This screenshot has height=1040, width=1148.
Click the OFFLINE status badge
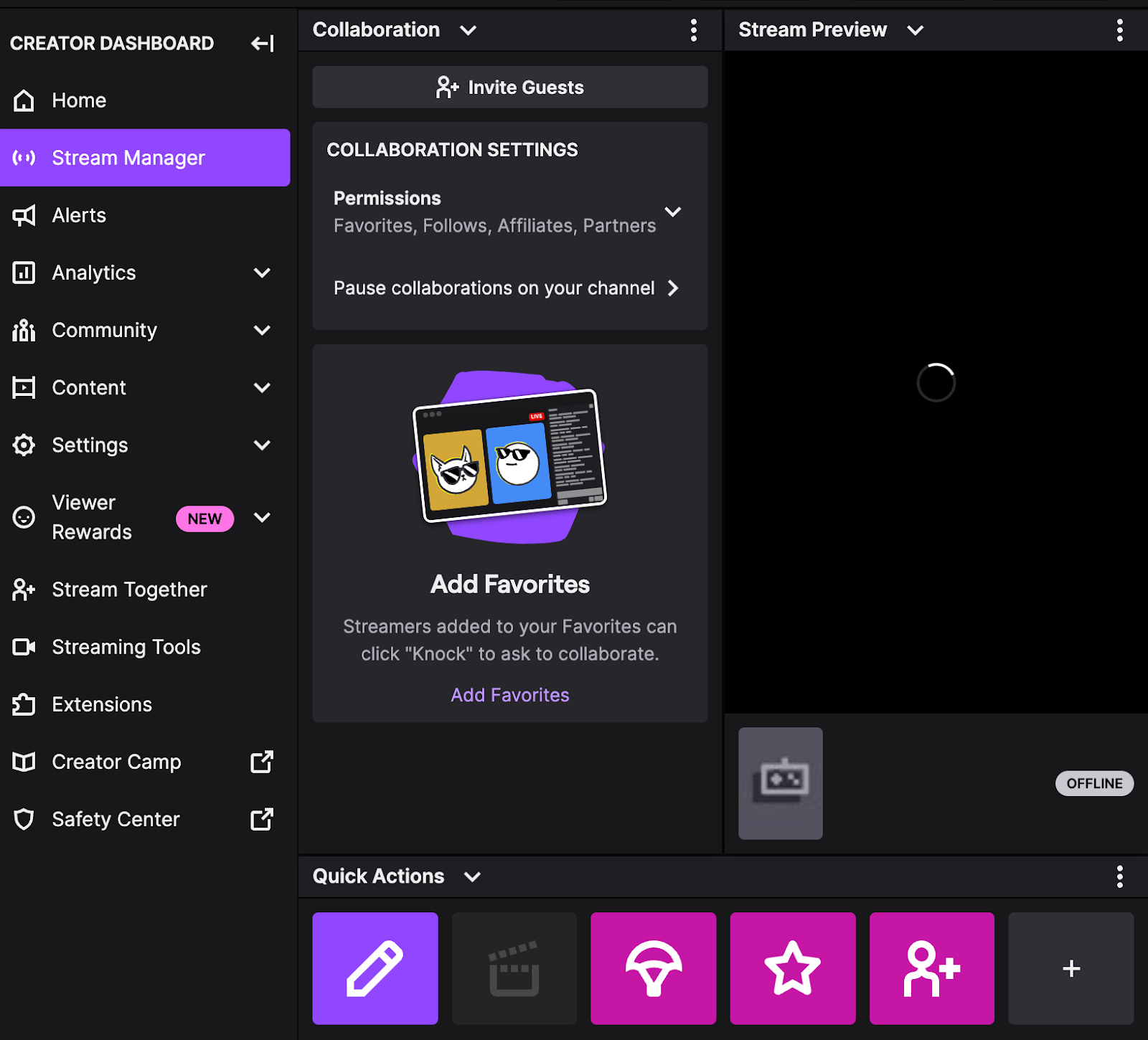coord(1094,783)
